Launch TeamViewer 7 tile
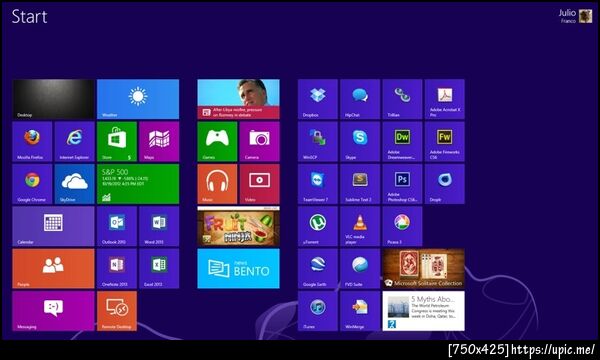 [x=318, y=184]
